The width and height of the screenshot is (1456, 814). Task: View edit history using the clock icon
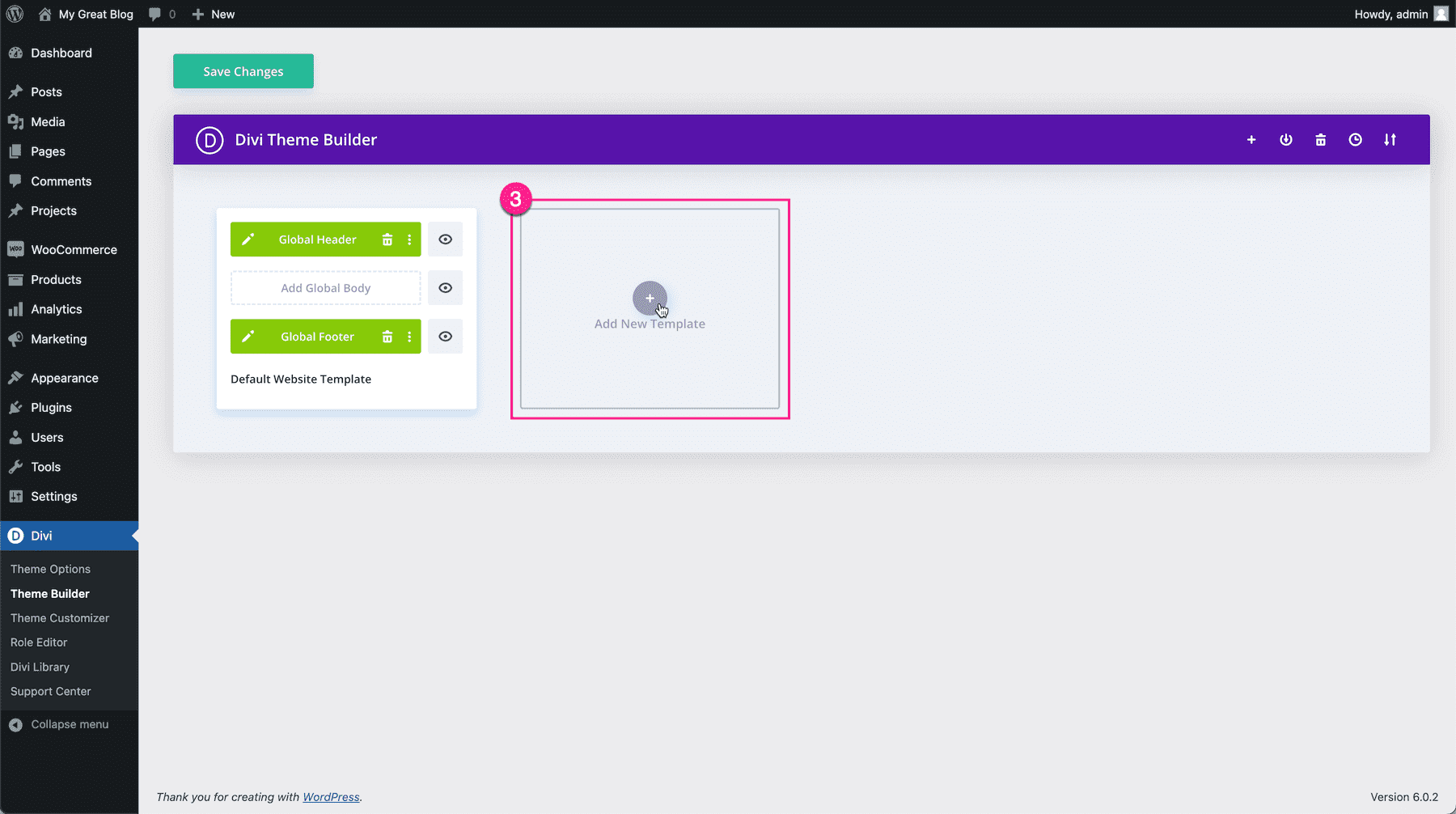pos(1356,139)
